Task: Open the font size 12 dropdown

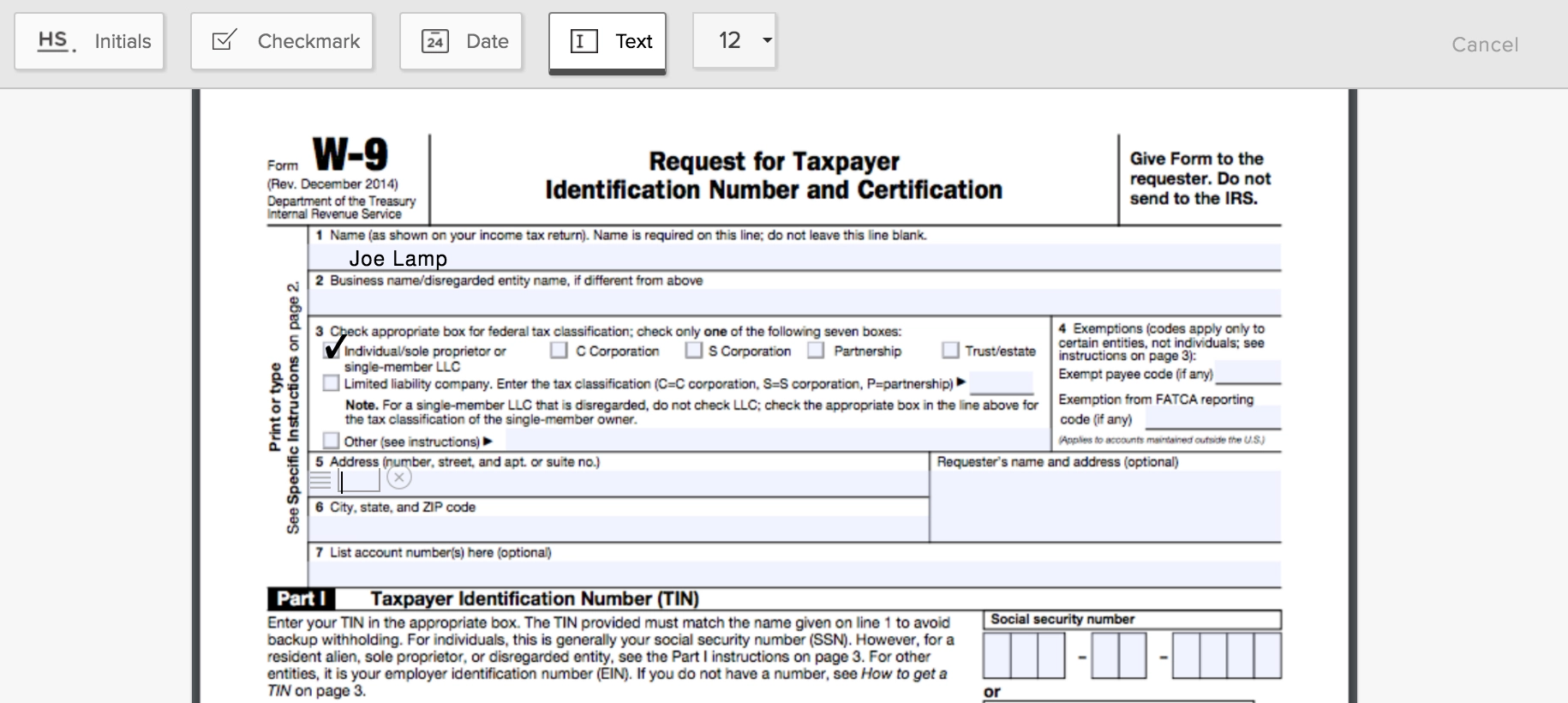Action: (x=734, y=40)
